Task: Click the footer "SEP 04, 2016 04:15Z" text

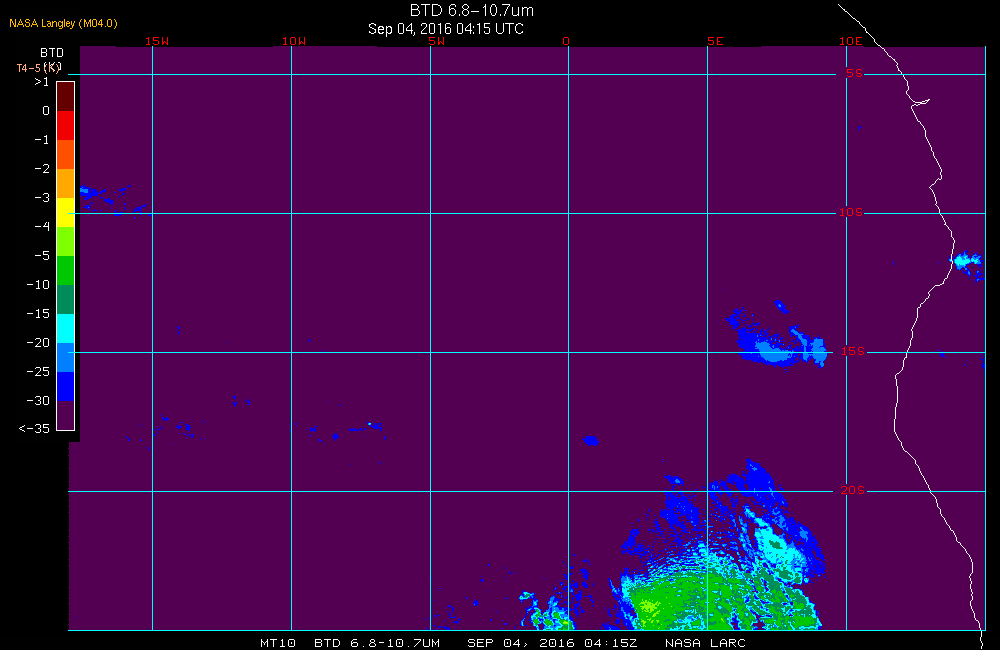Action: pyautogui.click(x=552, y=643)
